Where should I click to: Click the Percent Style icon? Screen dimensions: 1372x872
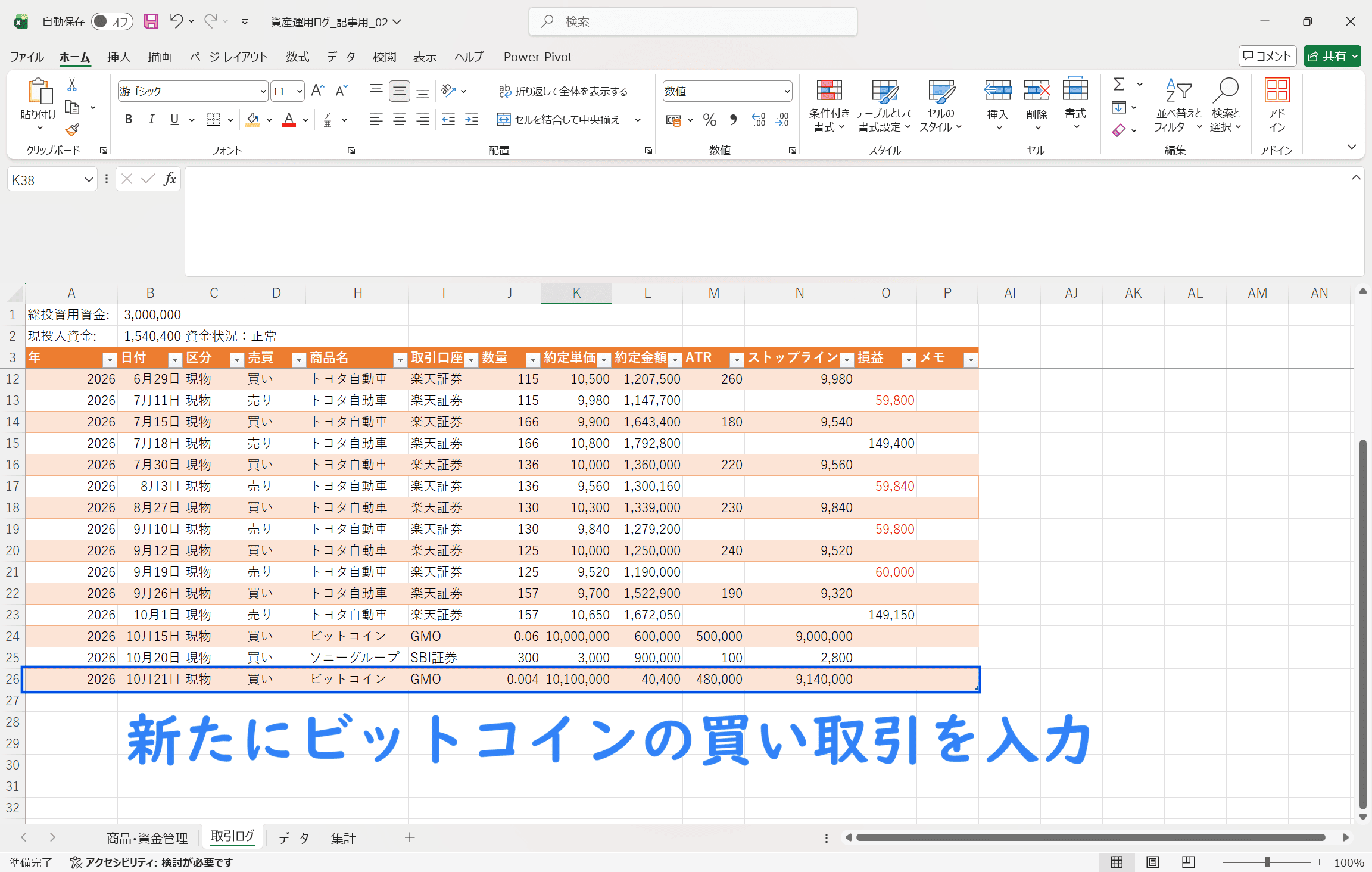(x=709, y=120)
